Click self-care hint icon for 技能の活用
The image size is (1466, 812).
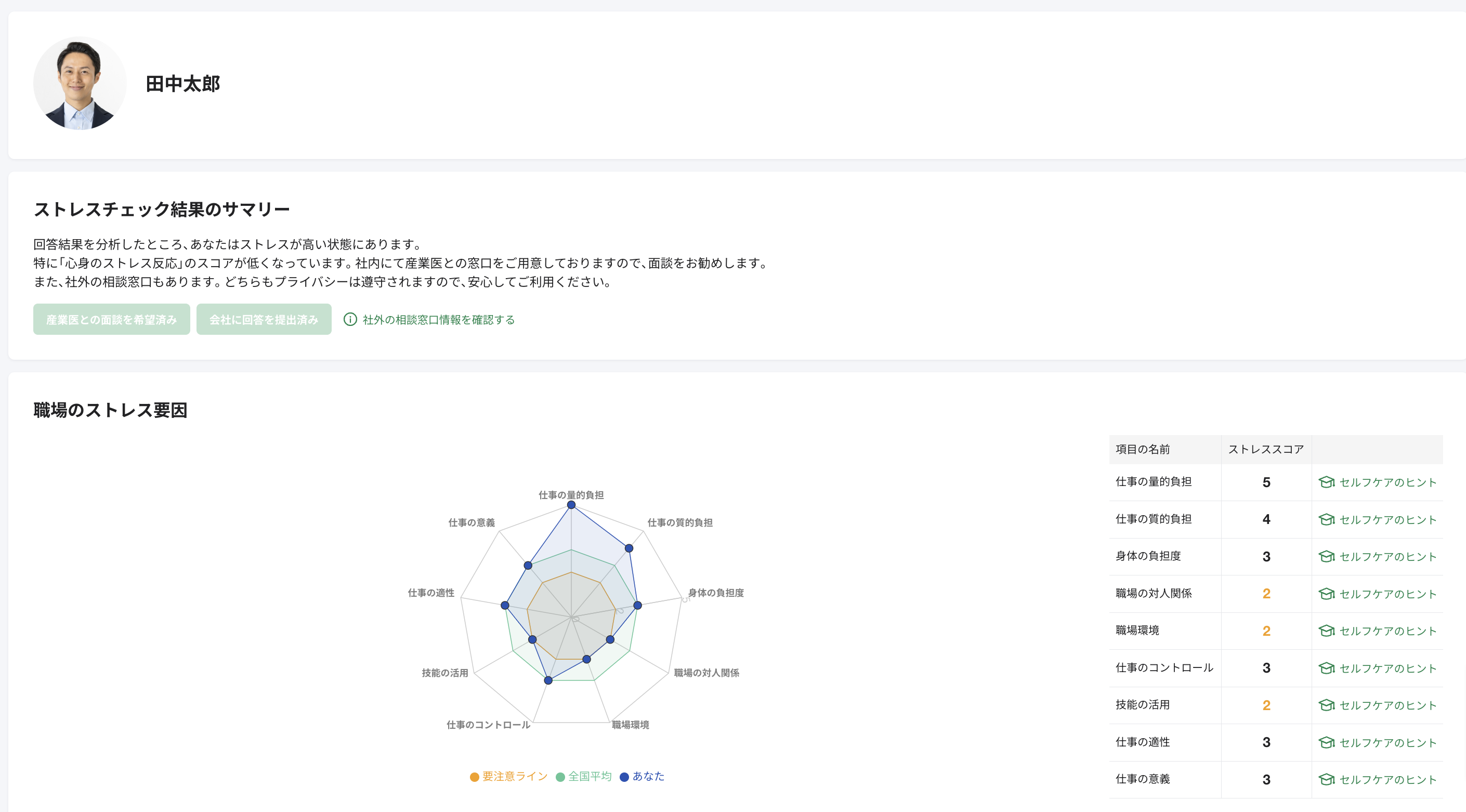pyautogui.click(x=1326, y=705)
